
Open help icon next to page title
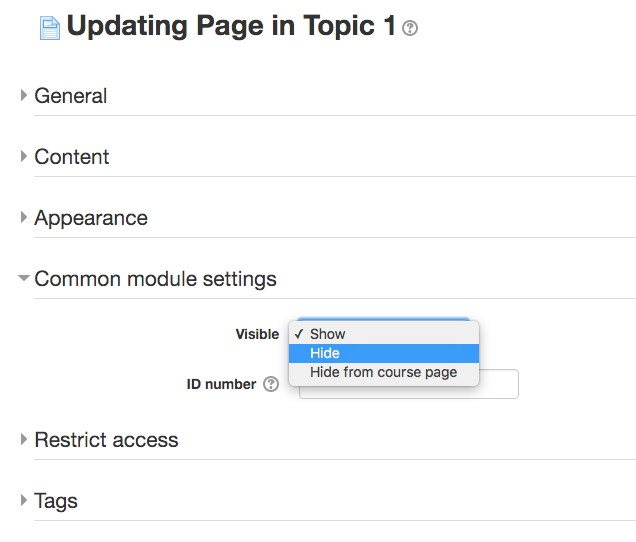pos(410,28)
